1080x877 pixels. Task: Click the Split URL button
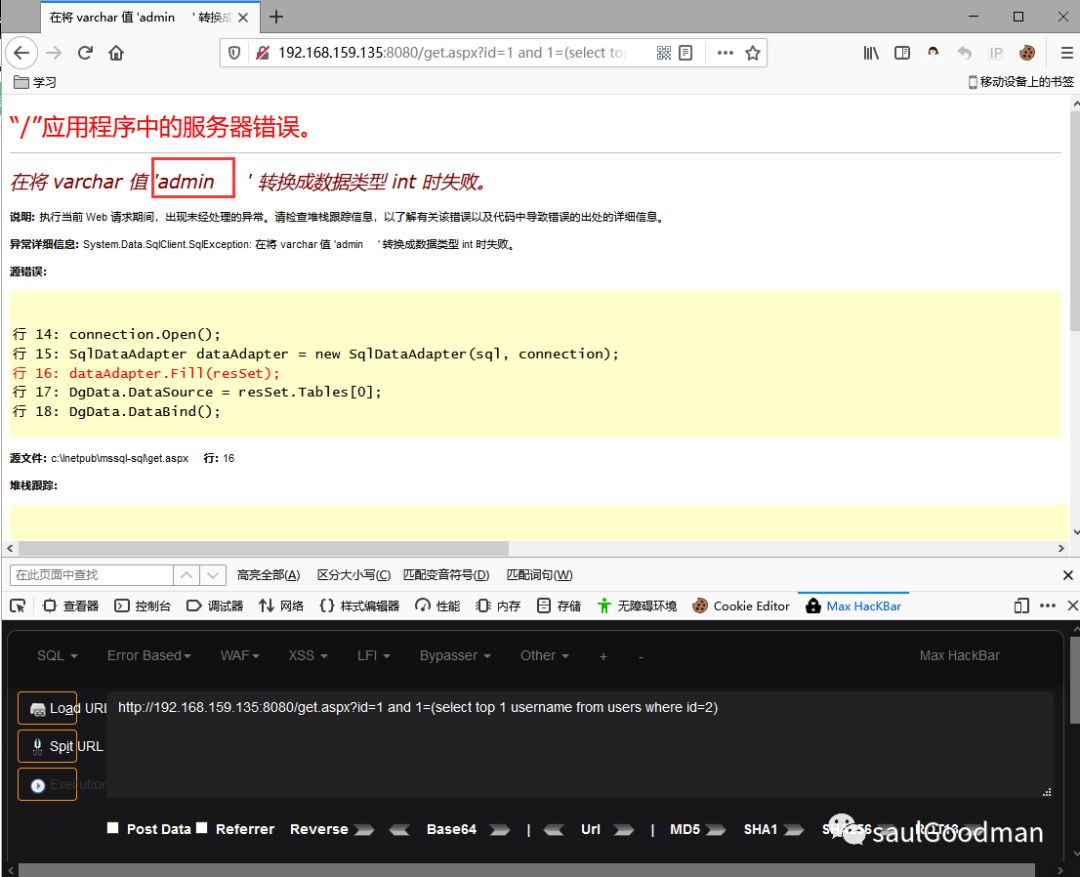pos(48,746)
